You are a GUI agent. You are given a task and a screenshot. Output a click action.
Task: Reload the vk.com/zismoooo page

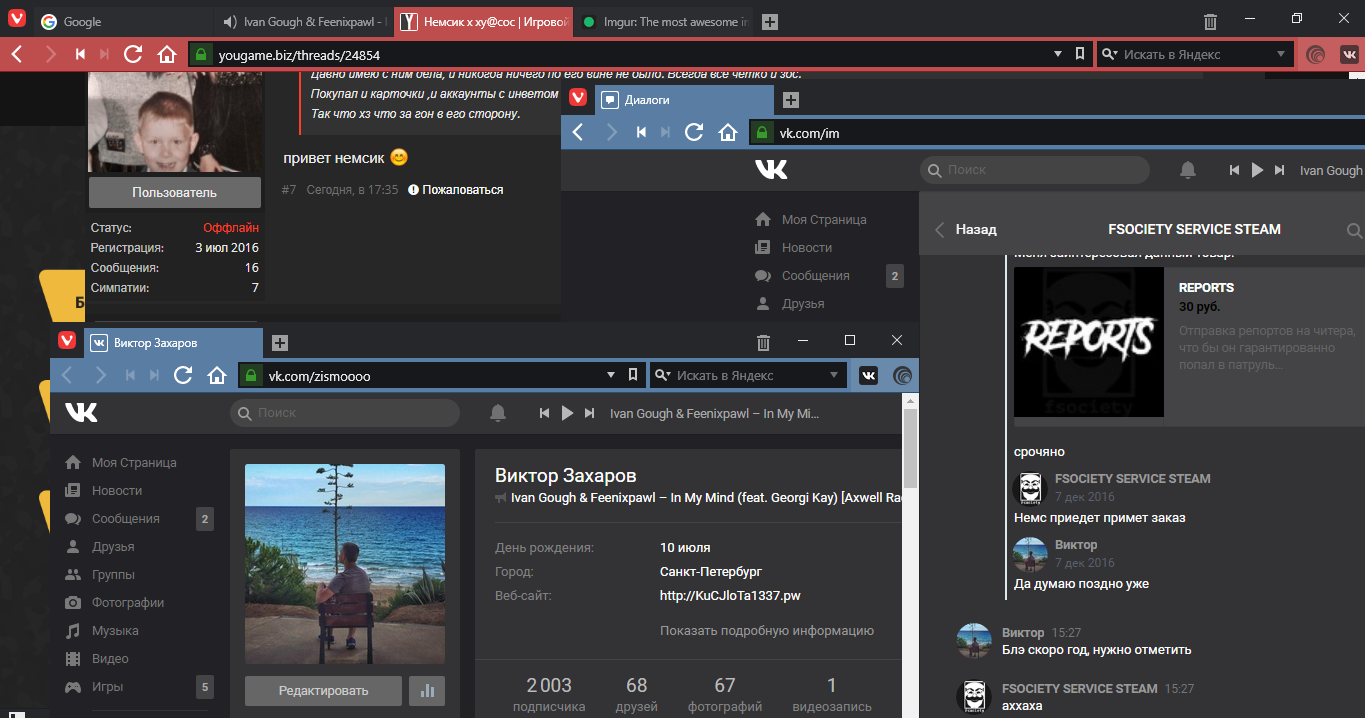(x=183, y=376)
